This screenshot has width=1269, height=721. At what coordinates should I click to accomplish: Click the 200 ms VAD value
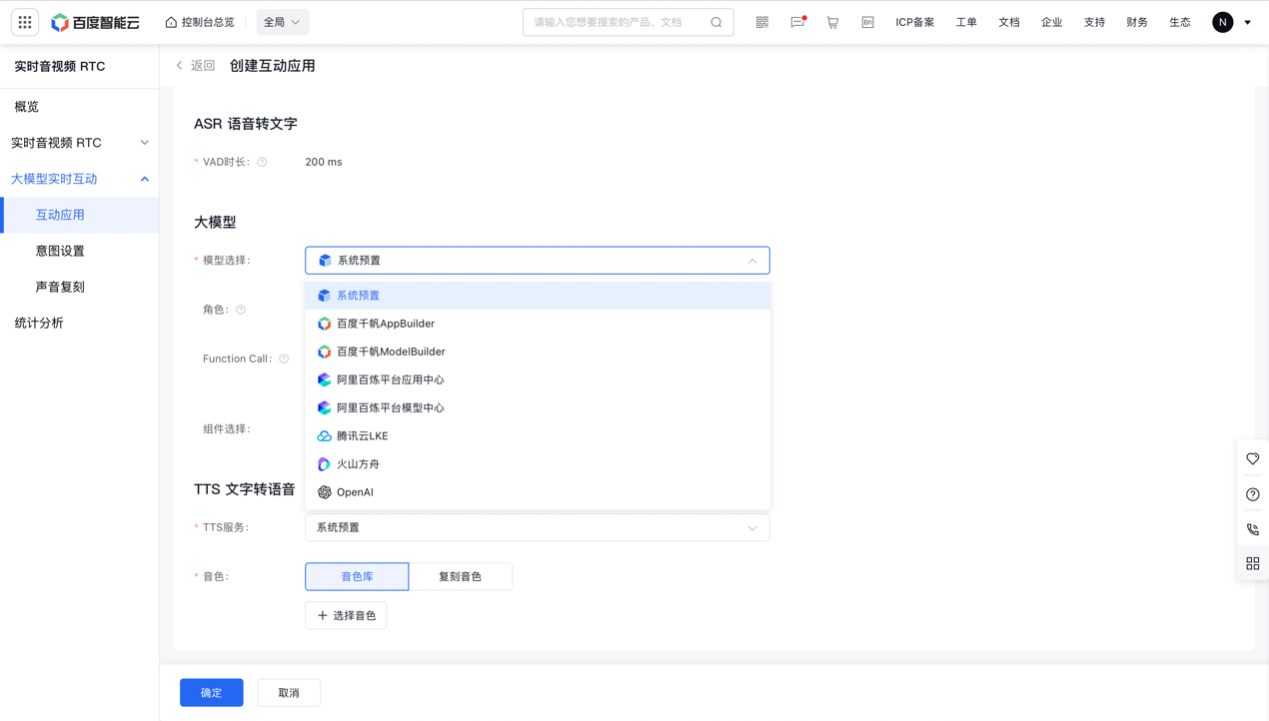(x=323, y=162)
